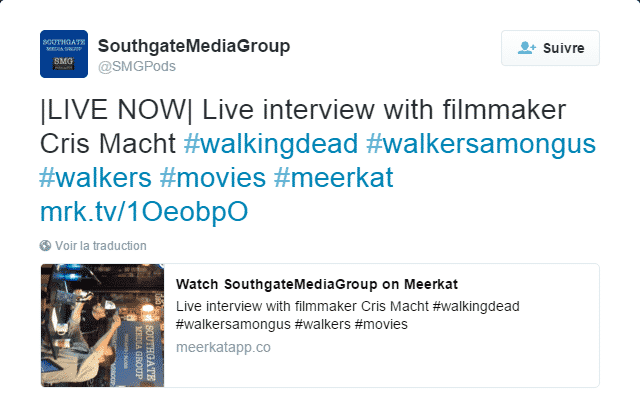Click the SouthgateMediaGroup profile avatar
This screenshot has width=640, height=403.
coord(64,54)
